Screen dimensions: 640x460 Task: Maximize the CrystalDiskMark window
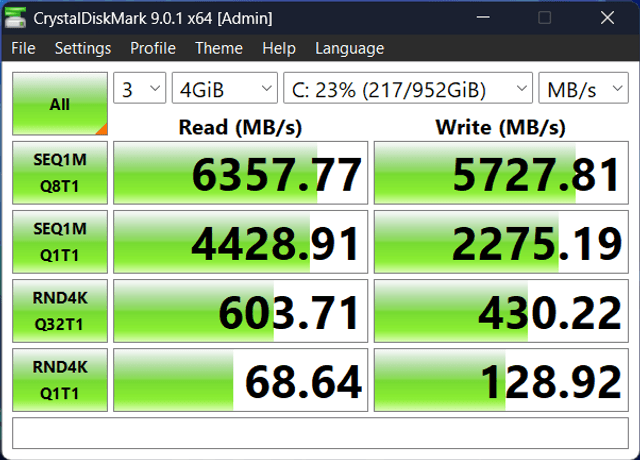pos(545,18)
